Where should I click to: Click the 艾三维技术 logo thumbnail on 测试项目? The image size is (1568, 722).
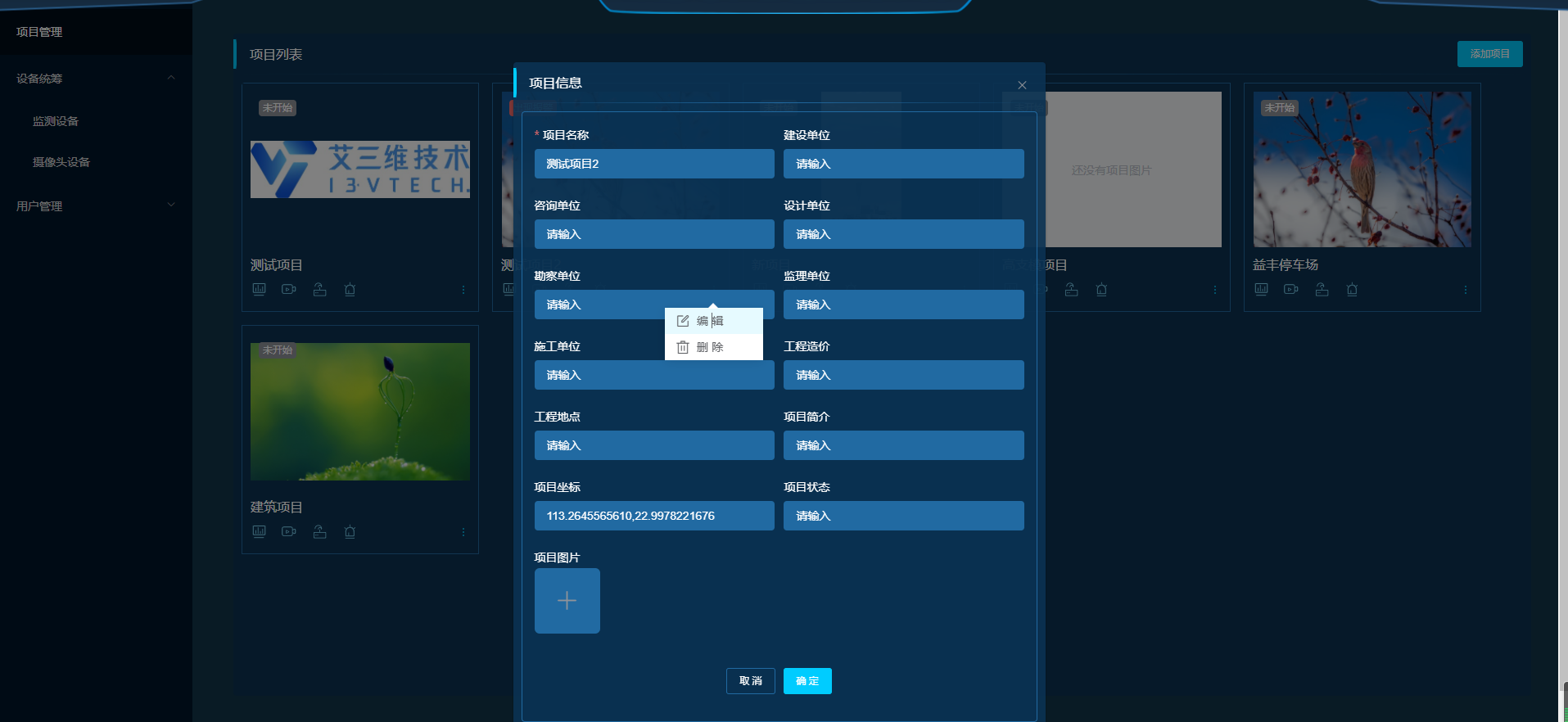point(360,169)
